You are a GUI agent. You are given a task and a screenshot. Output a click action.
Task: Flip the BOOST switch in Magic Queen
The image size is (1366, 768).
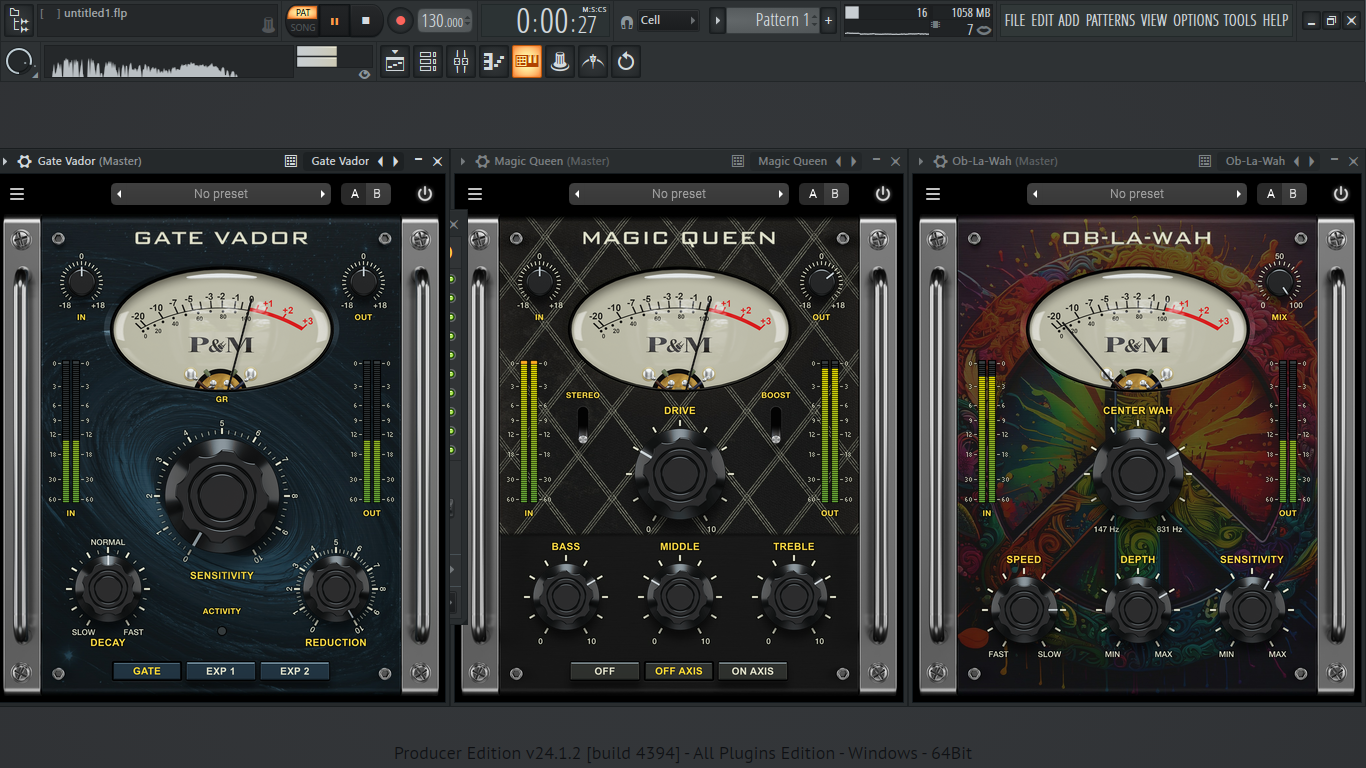coord(775,425)
